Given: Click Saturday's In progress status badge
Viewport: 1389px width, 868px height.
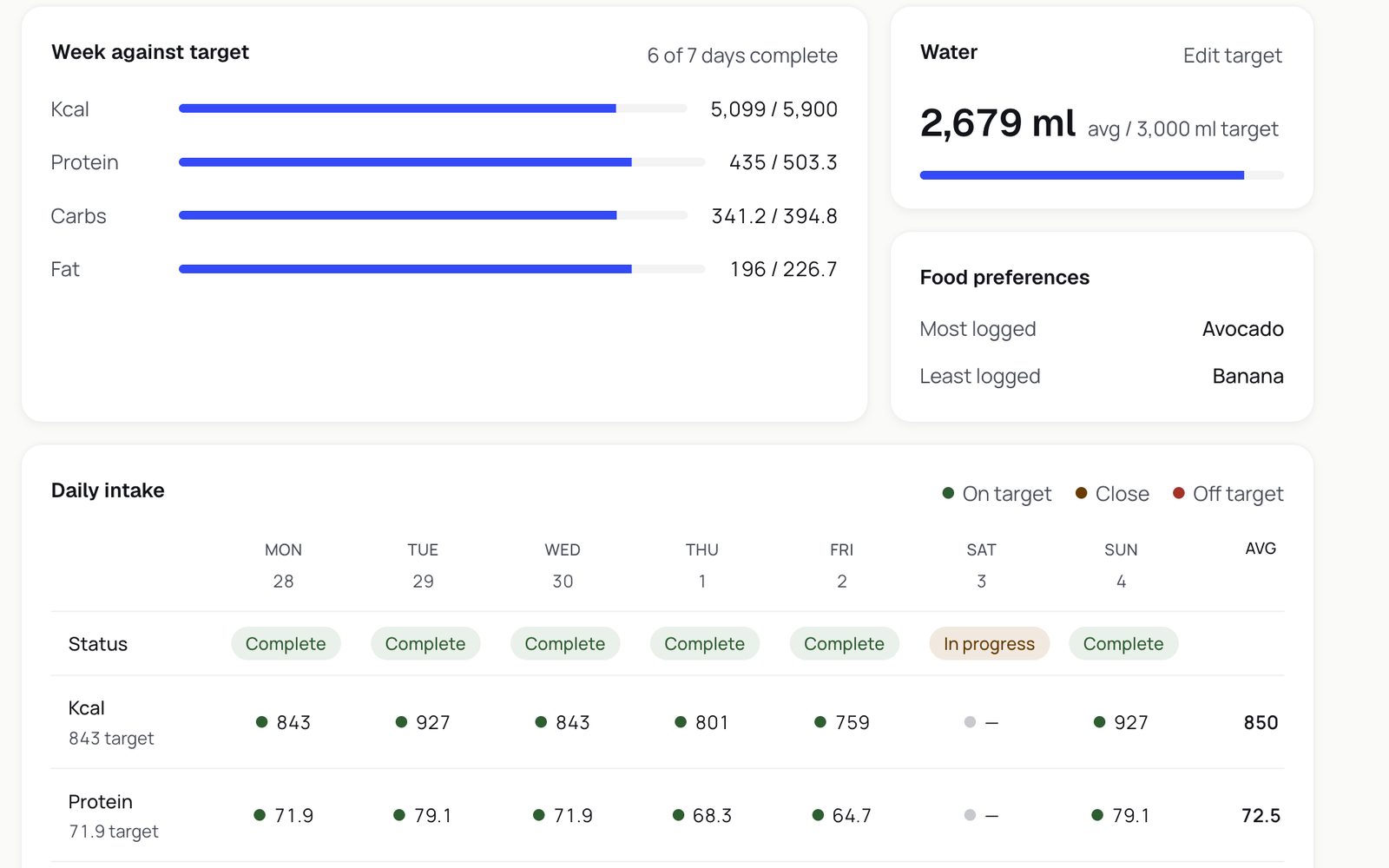Looking at the screenshot, I should (x=990, y=644).
